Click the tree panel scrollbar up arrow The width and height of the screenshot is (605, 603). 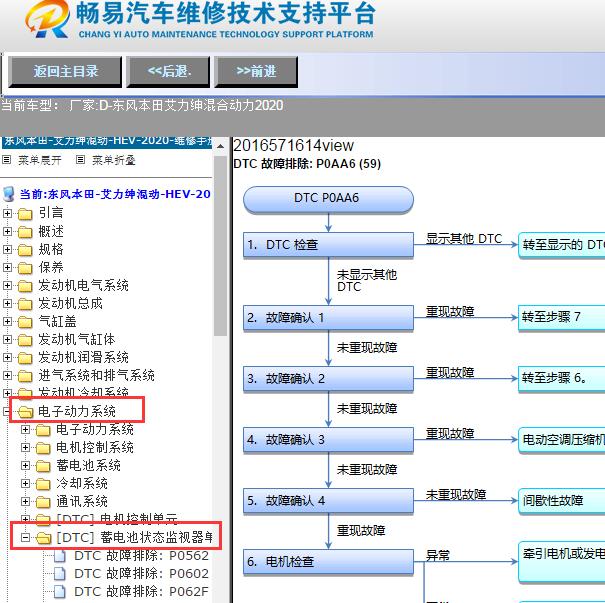[x=220, y=147]
